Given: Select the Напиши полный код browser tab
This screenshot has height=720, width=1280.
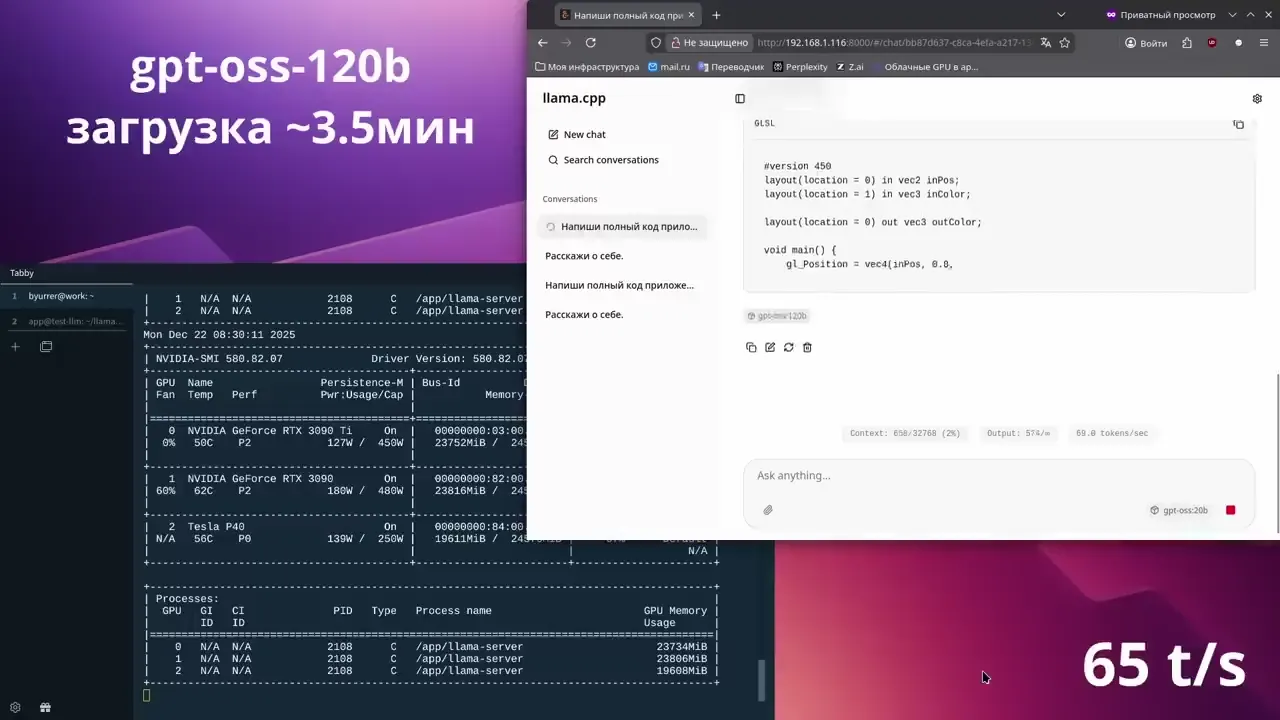Looking at the screenshot, I should coord(629,15).
